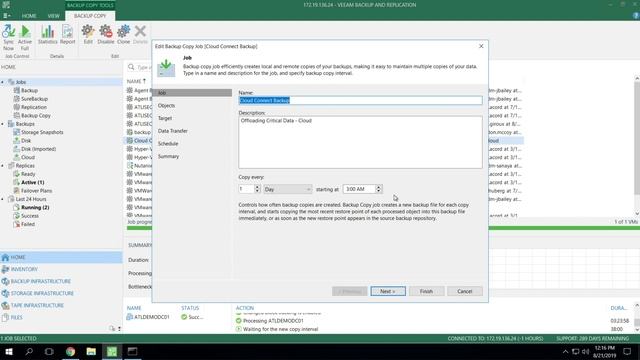Select Jobs node in the tree

(21, 82)
